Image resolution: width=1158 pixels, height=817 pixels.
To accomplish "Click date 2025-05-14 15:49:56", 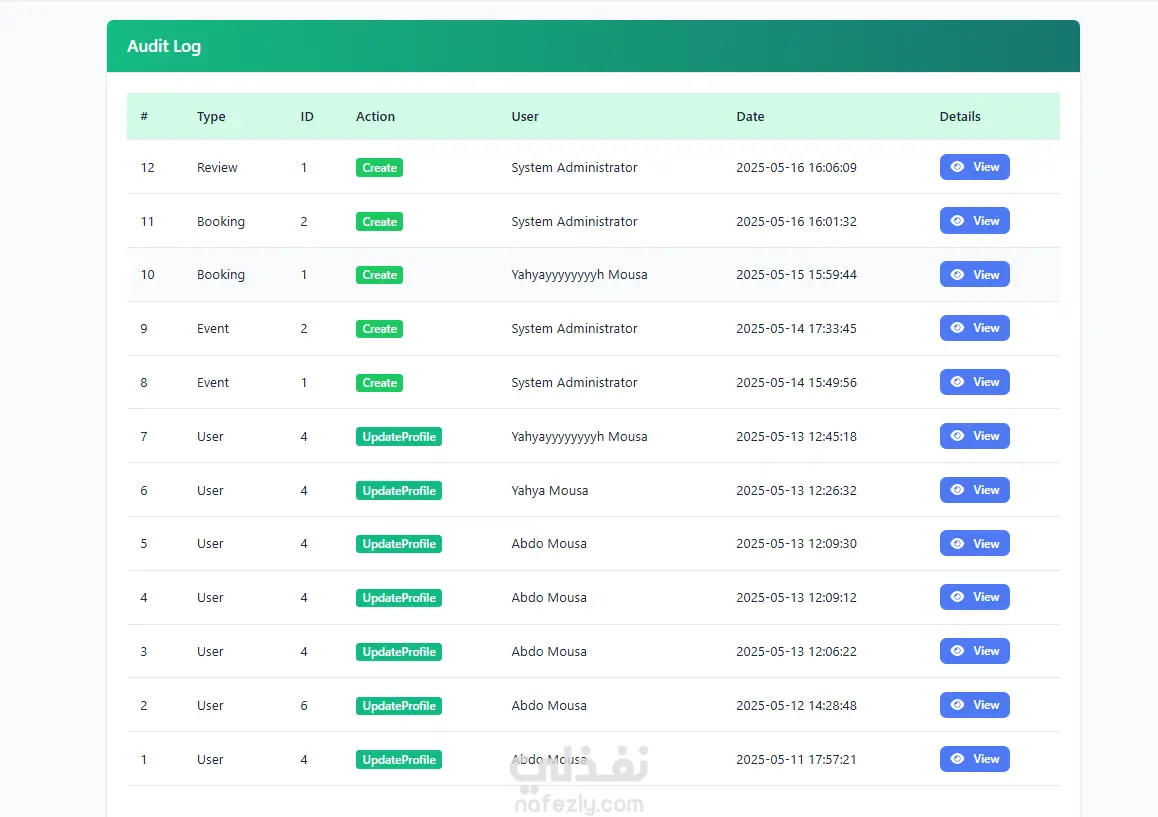I will click(x=796, y=383).
